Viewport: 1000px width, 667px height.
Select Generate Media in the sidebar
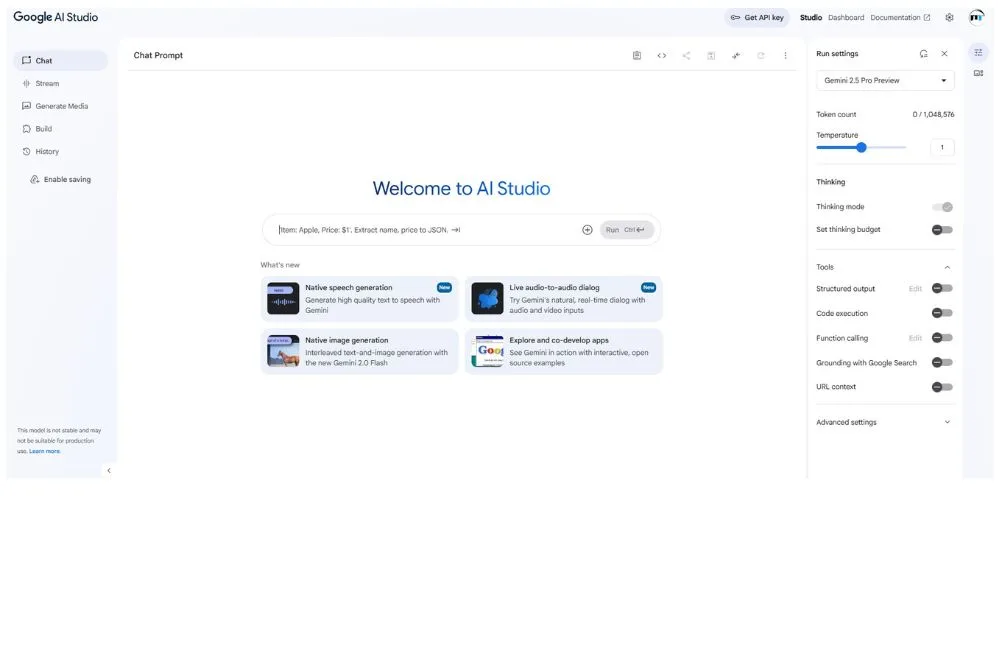click(x=61, y=106)
